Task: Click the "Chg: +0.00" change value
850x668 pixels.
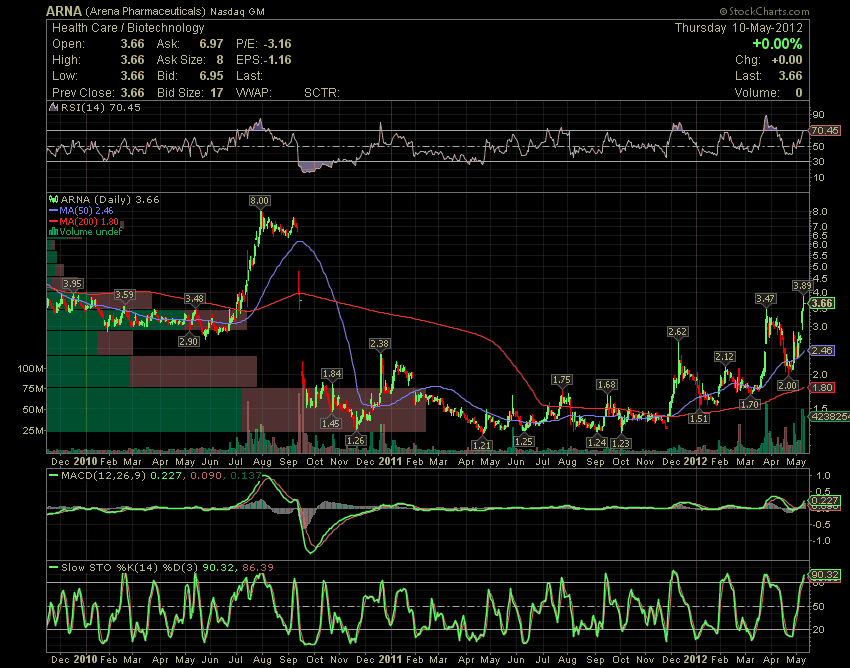Action: [x=769, y=60]
